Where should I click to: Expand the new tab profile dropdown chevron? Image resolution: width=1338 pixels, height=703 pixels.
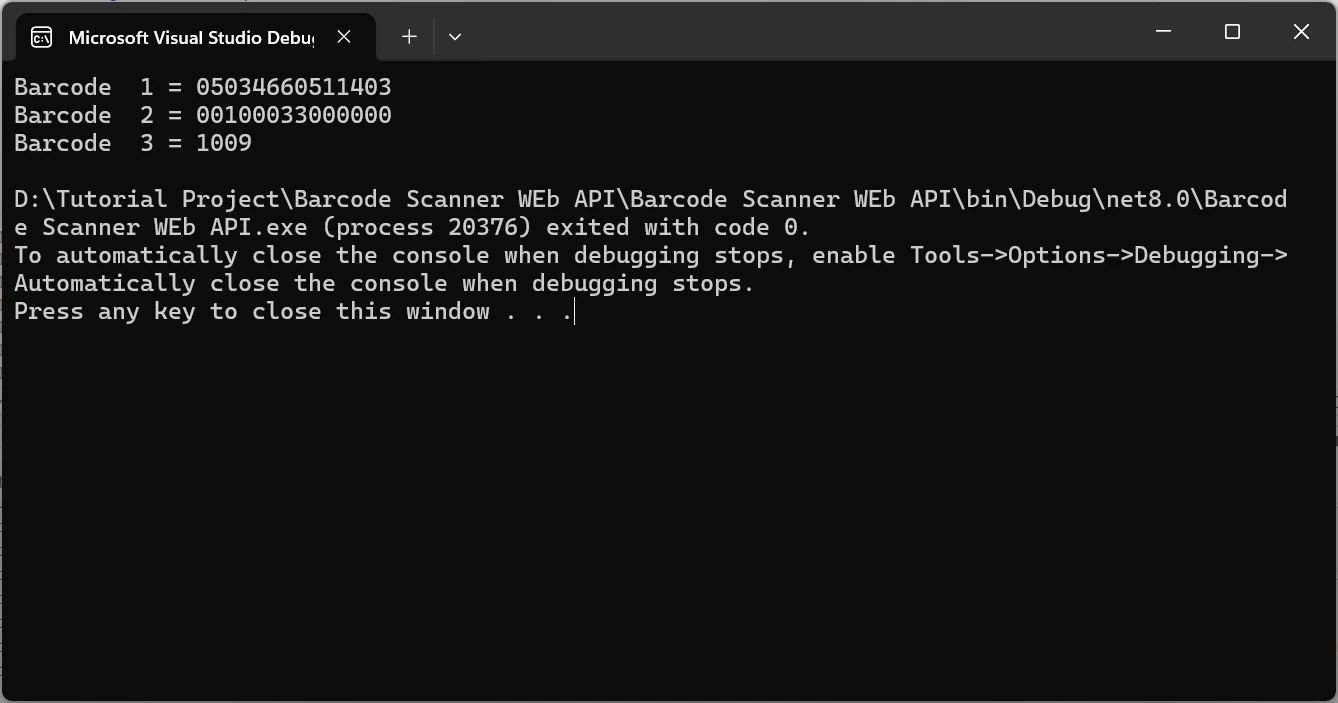(x=455, y=37)
